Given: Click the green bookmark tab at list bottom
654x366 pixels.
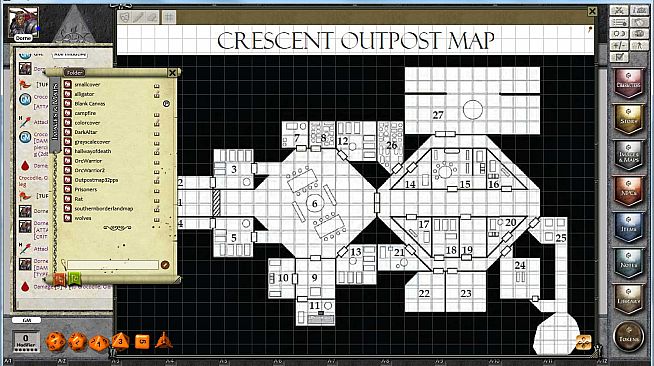Looking at the screenshot, I should [x=75, y=278].
